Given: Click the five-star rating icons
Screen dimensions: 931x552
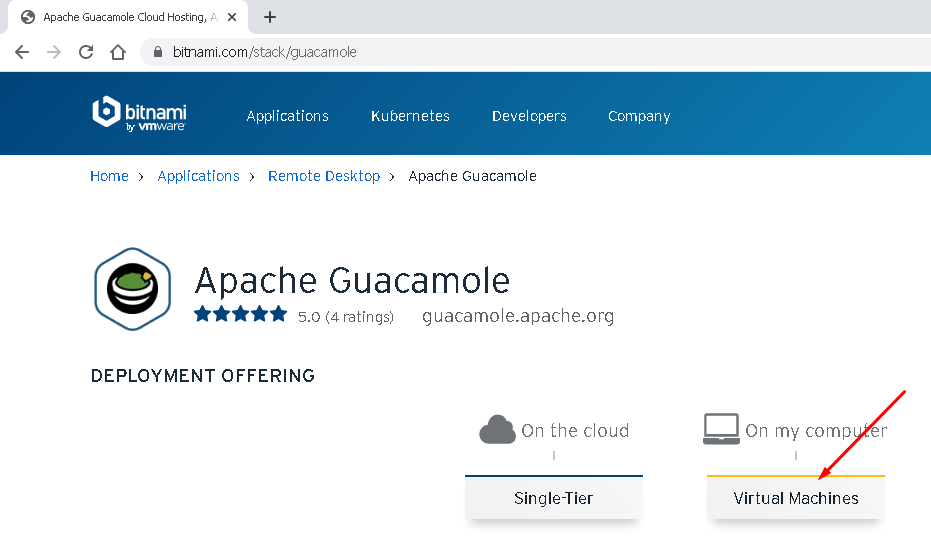Looking at the screenshot, I should [x=240, y=314].
